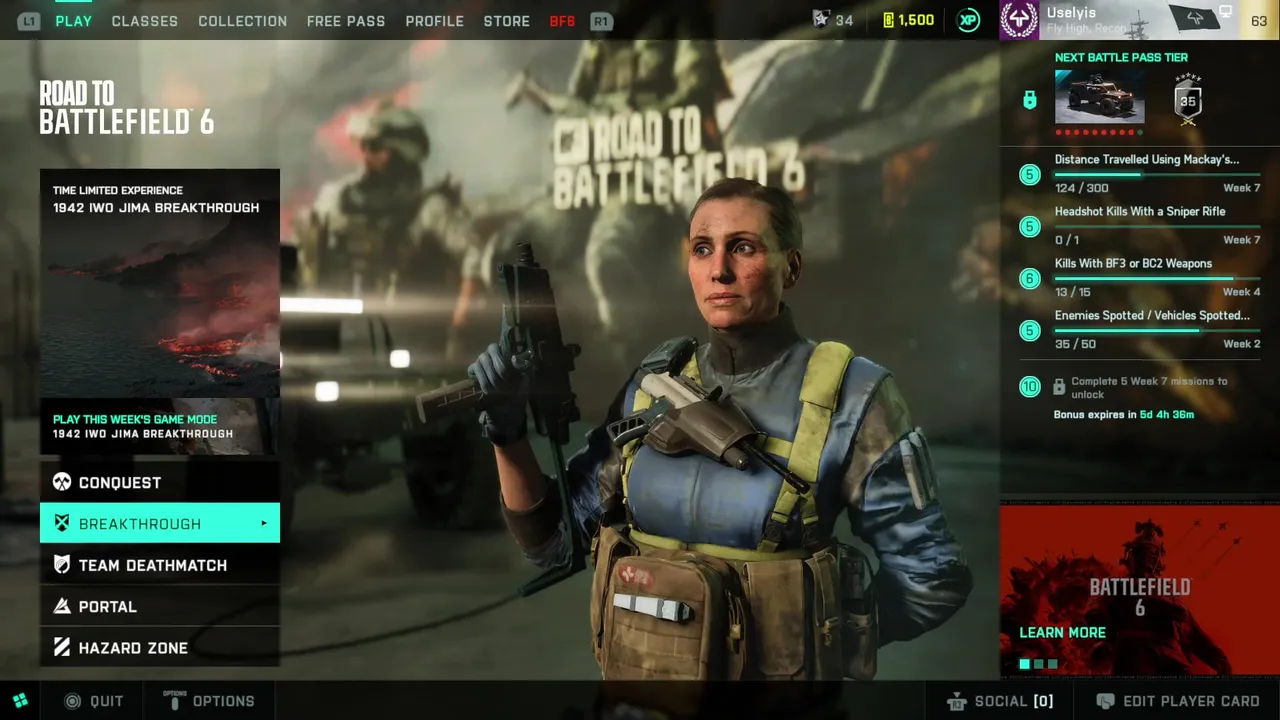Click the Edit Player Card icon
The width and height of the screenshot is (1280, 720).
click(x=1105, y=701)
